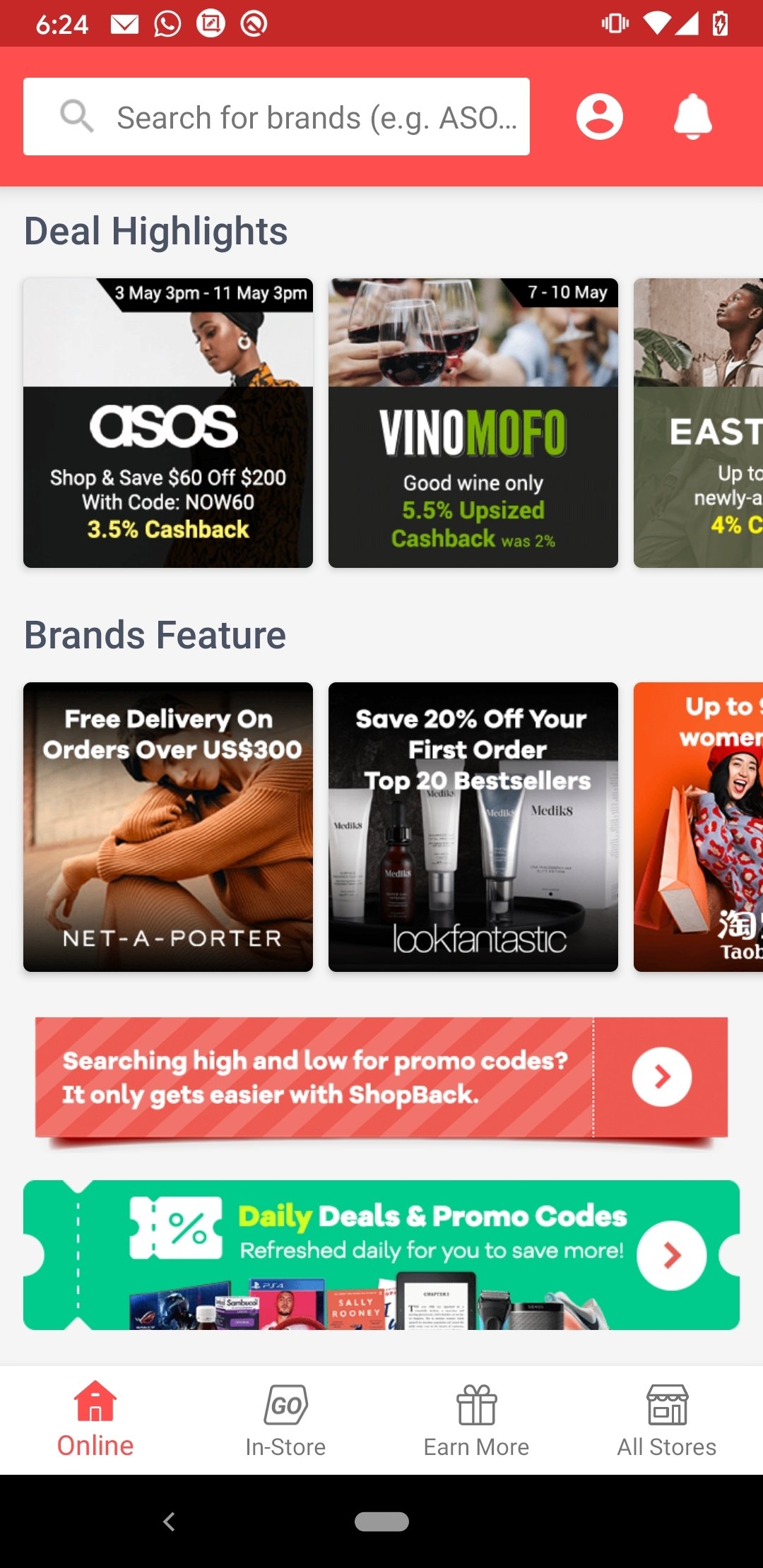
Task: Open Daily Deals & Promo Codes banner
Action: coord(381,1255)
